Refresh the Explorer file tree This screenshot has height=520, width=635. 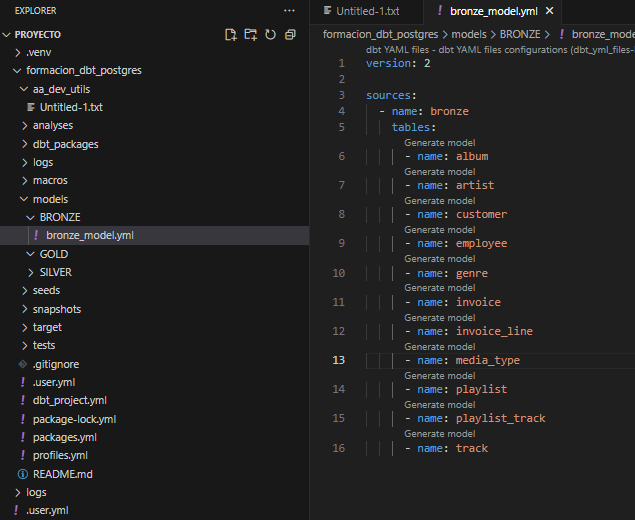click(270, 34)
